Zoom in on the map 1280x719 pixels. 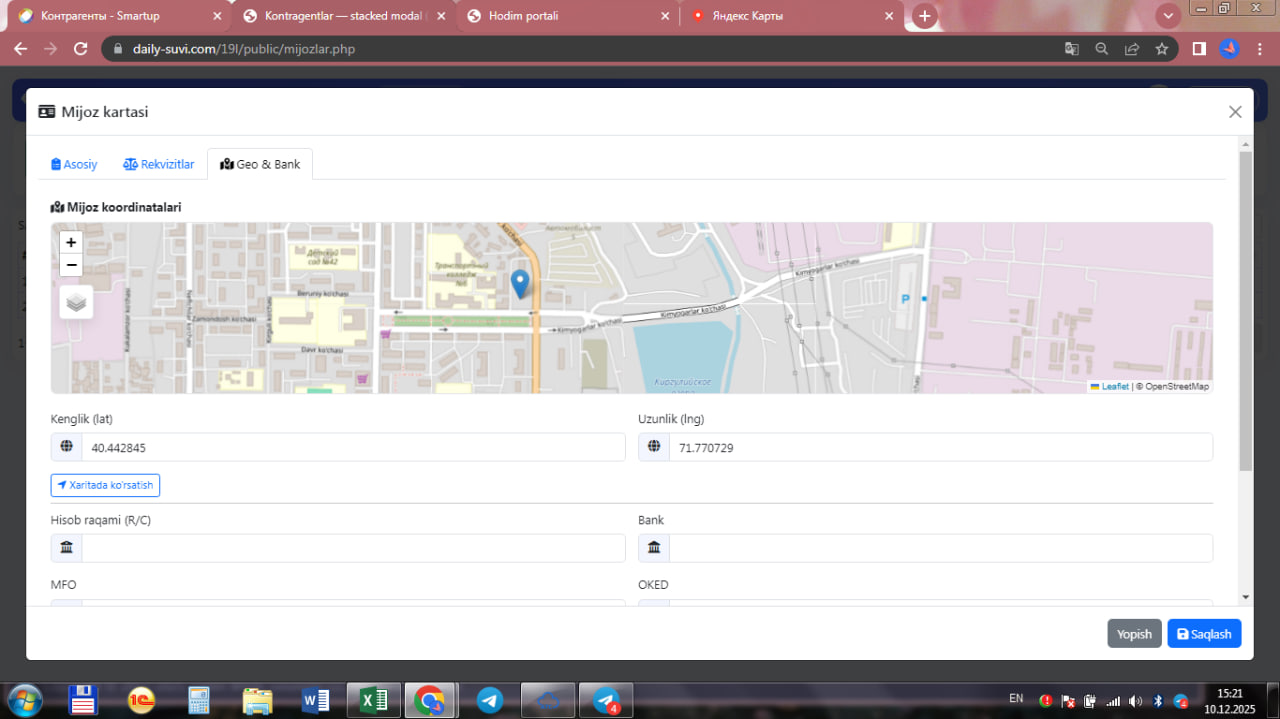tap(71, 242)
